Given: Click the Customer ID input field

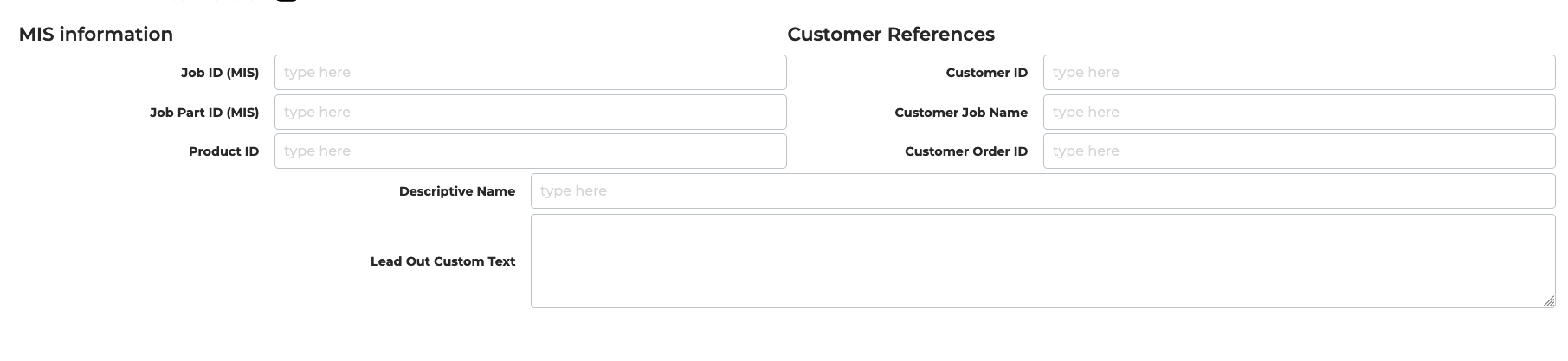Looking at the screenshot, I should click(1299, 73).
